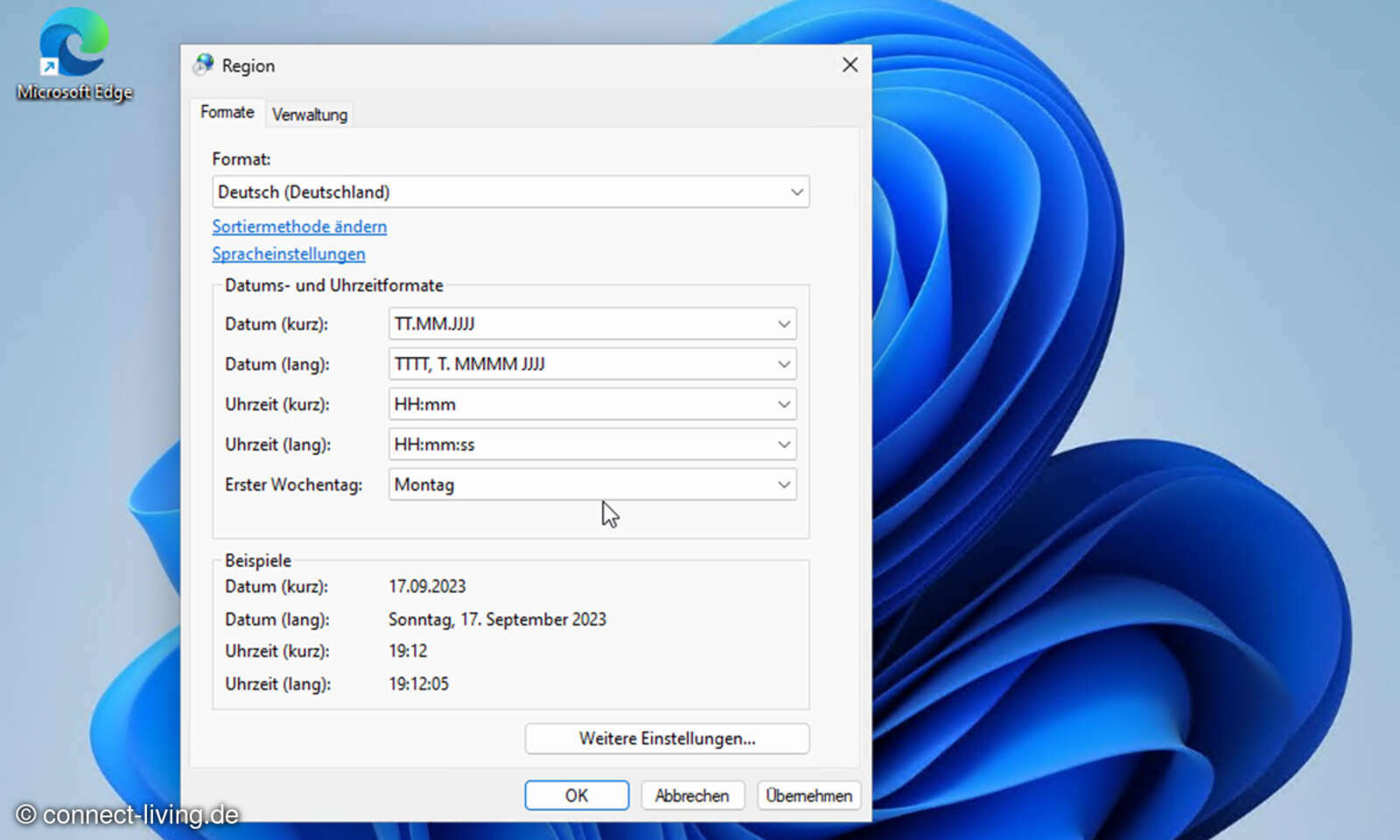1400x840 pixels.
Task: Click the Spracheinstellungen link
Action: pos(289,254)
